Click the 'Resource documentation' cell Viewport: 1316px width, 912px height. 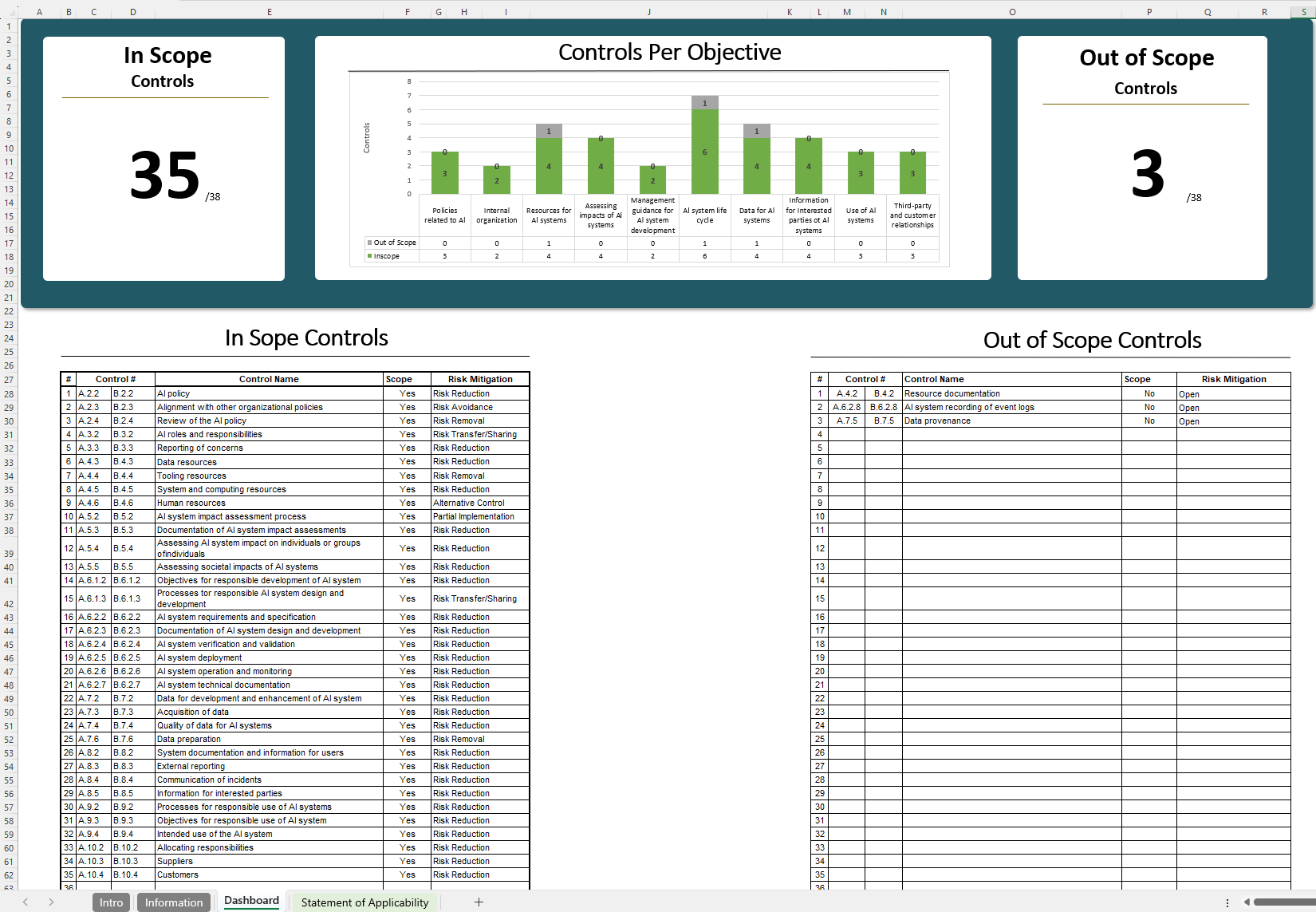1011,393
